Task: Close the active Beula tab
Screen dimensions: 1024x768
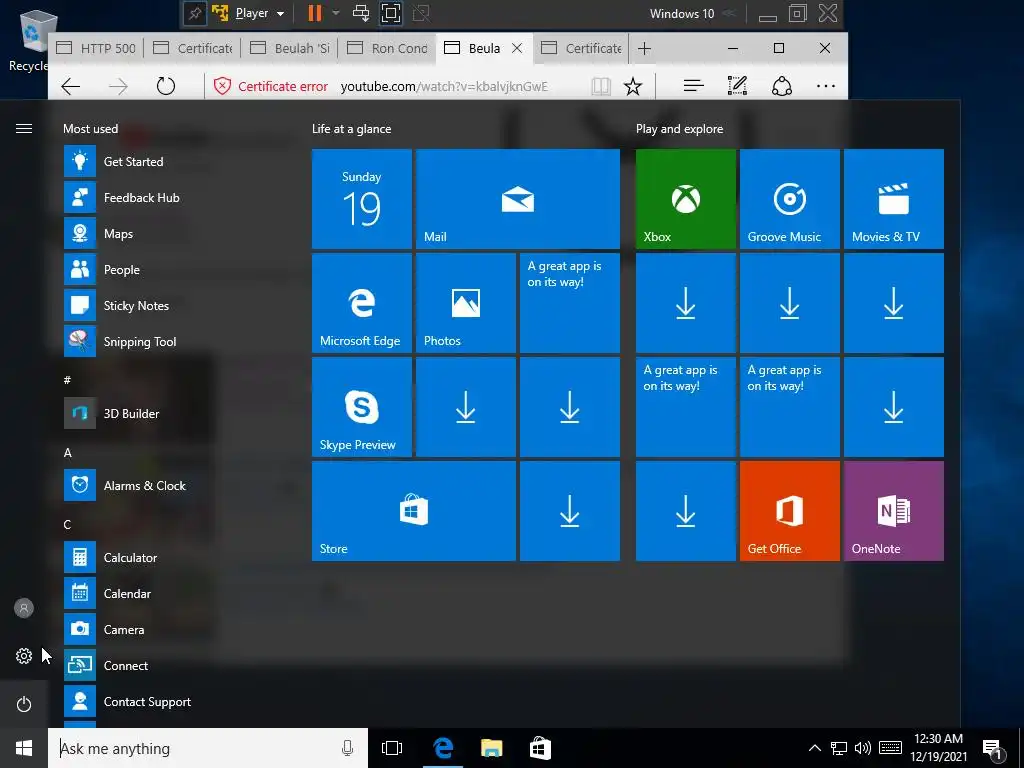Action: click(517, 48)
